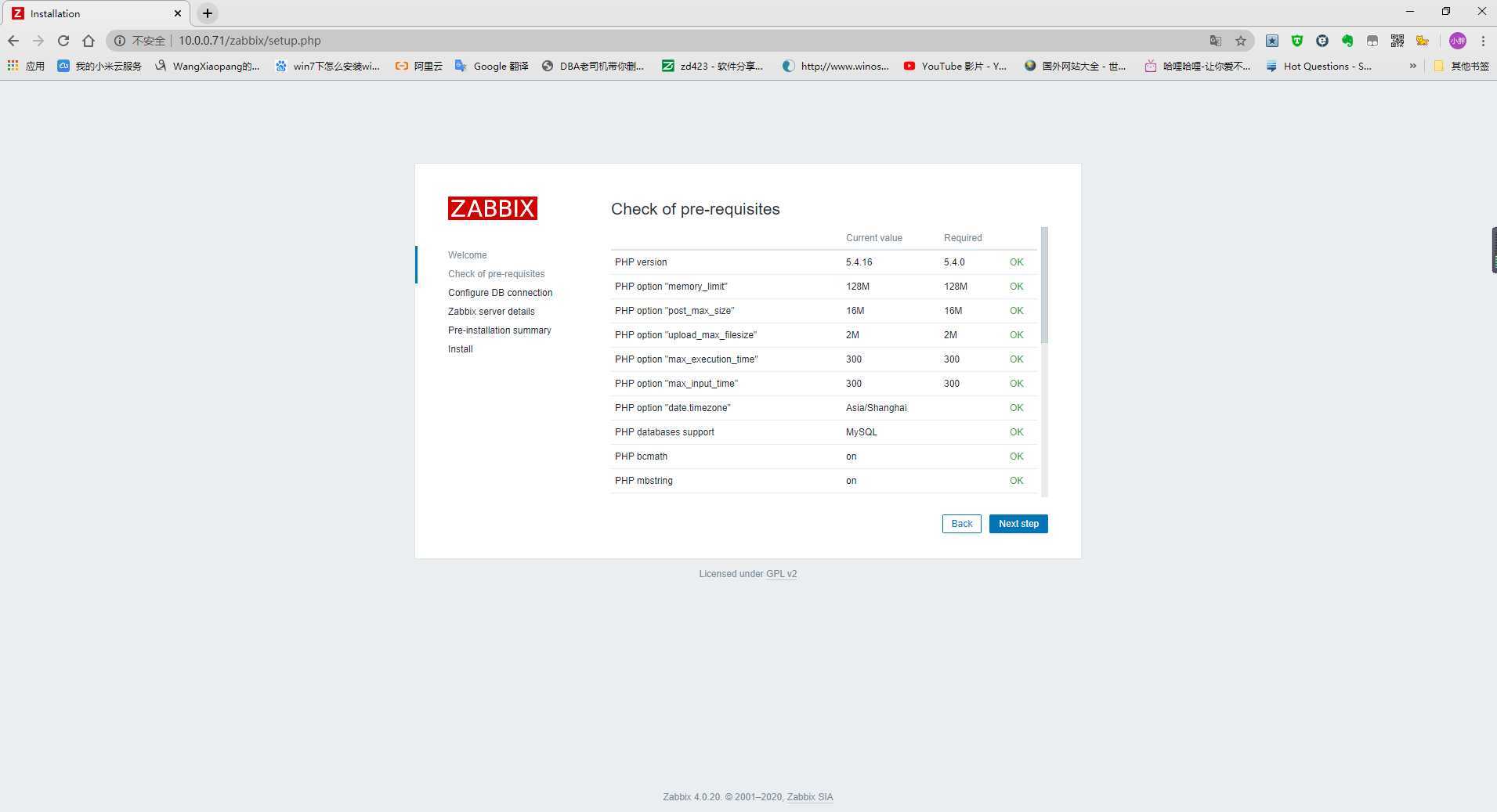Open the Zabbix SIA footer link

810,797
